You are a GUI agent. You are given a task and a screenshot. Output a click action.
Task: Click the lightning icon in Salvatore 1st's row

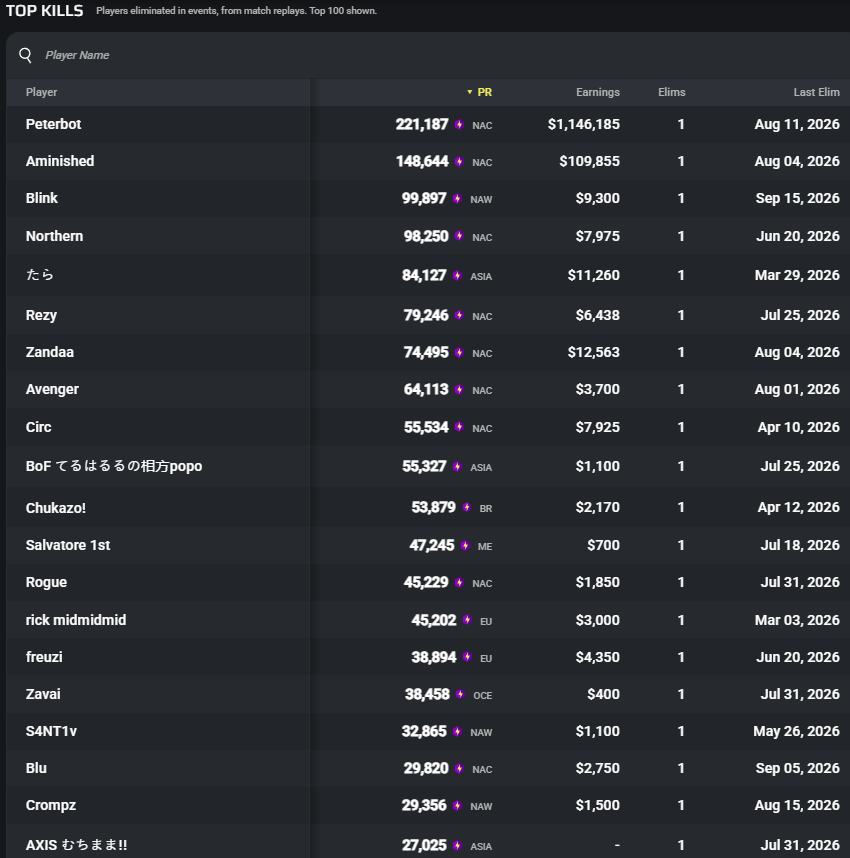[x=465, y=545]
